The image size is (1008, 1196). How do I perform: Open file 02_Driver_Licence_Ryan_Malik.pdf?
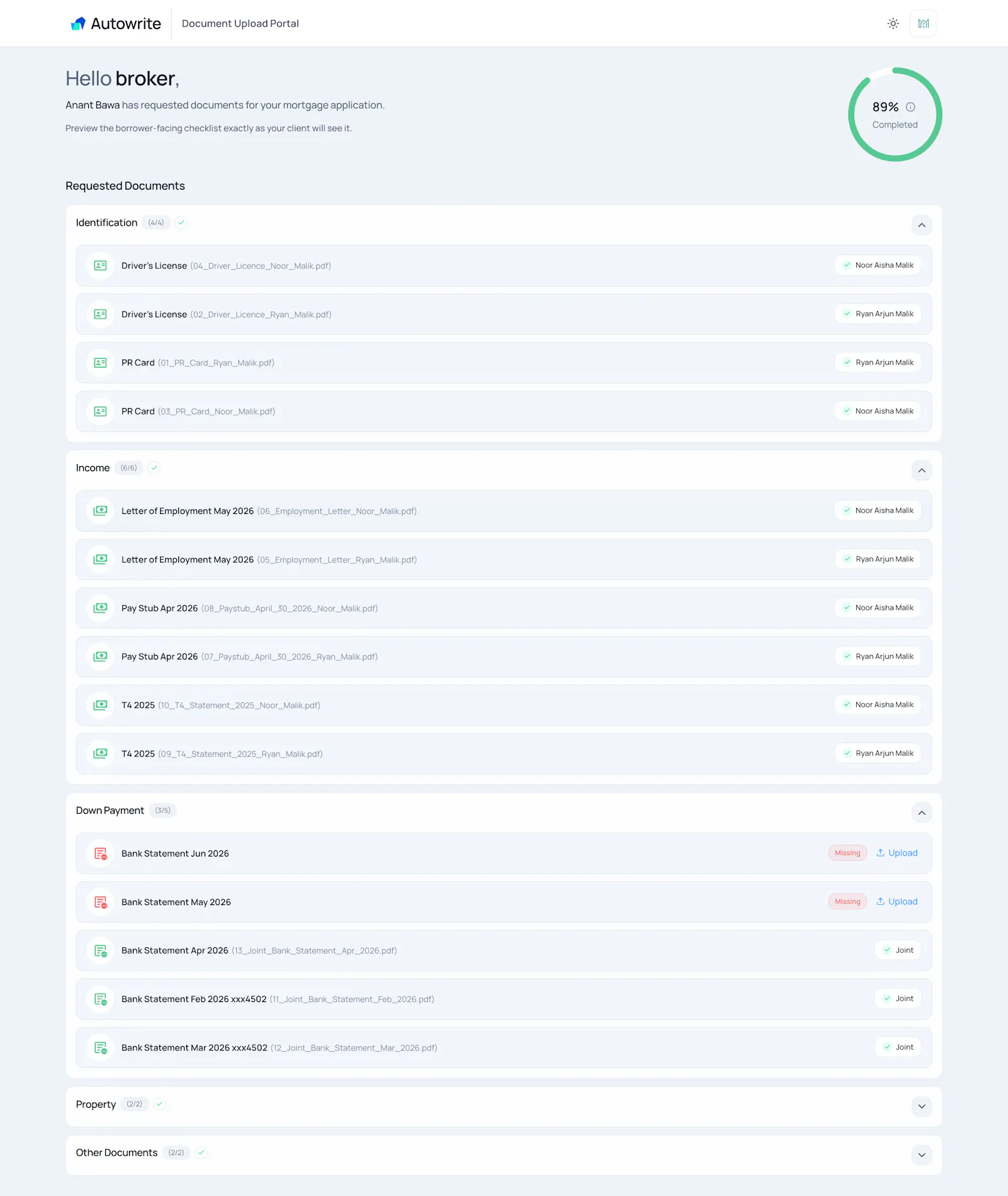tap(261, 314)
